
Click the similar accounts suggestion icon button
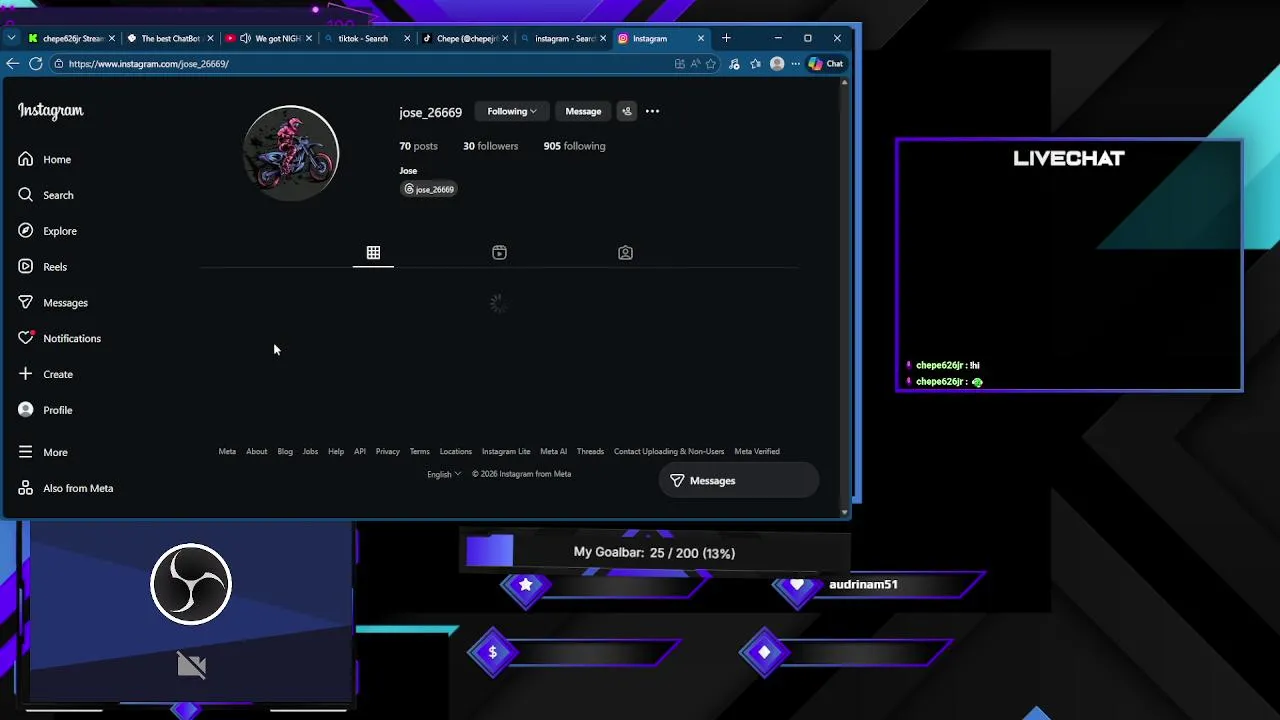click(627, 111)
